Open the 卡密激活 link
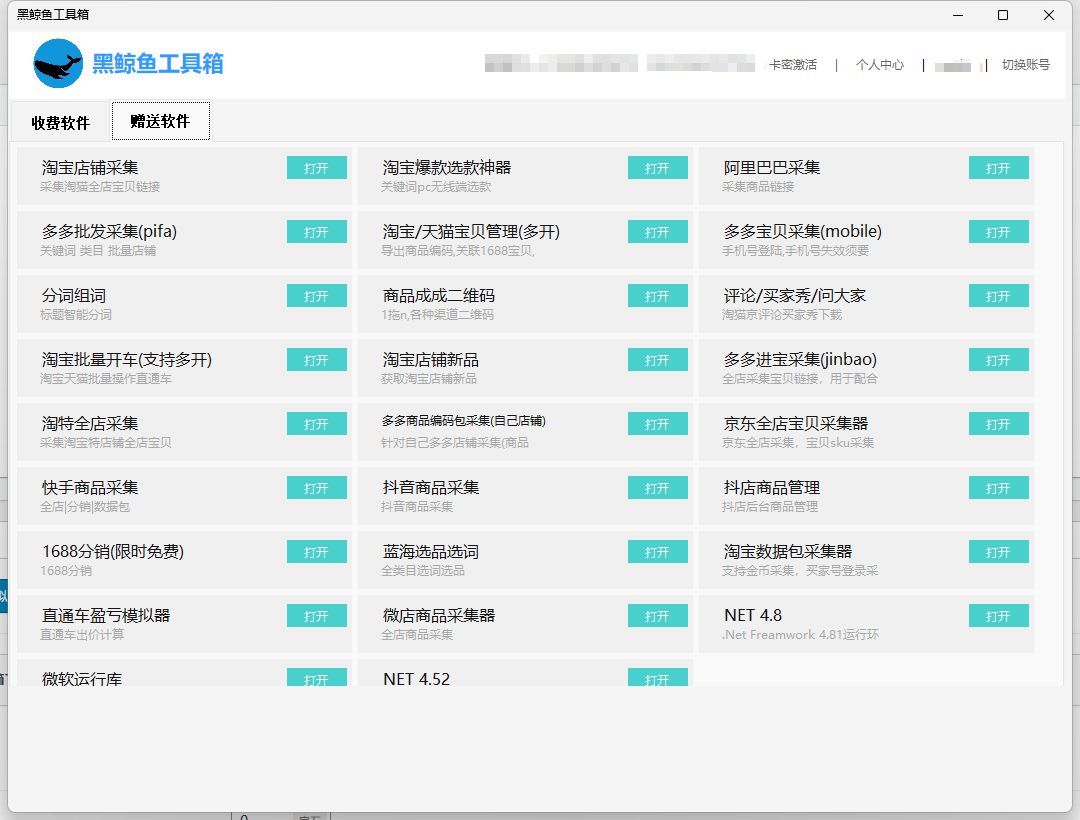Screen dimensions: 1080x820 pos(792,65)
